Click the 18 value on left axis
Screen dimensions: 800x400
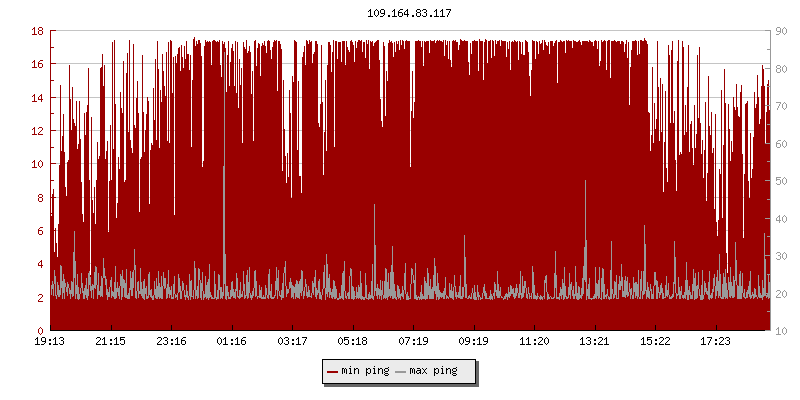(x=36, y=31)
